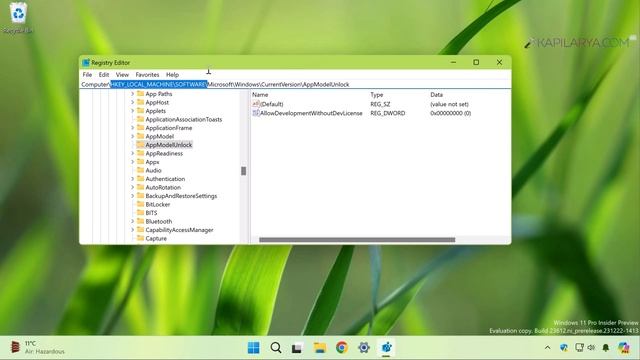Click the BitLocker folder icon
The height and width of the screenshot is (360, 640).
(140, 204)
